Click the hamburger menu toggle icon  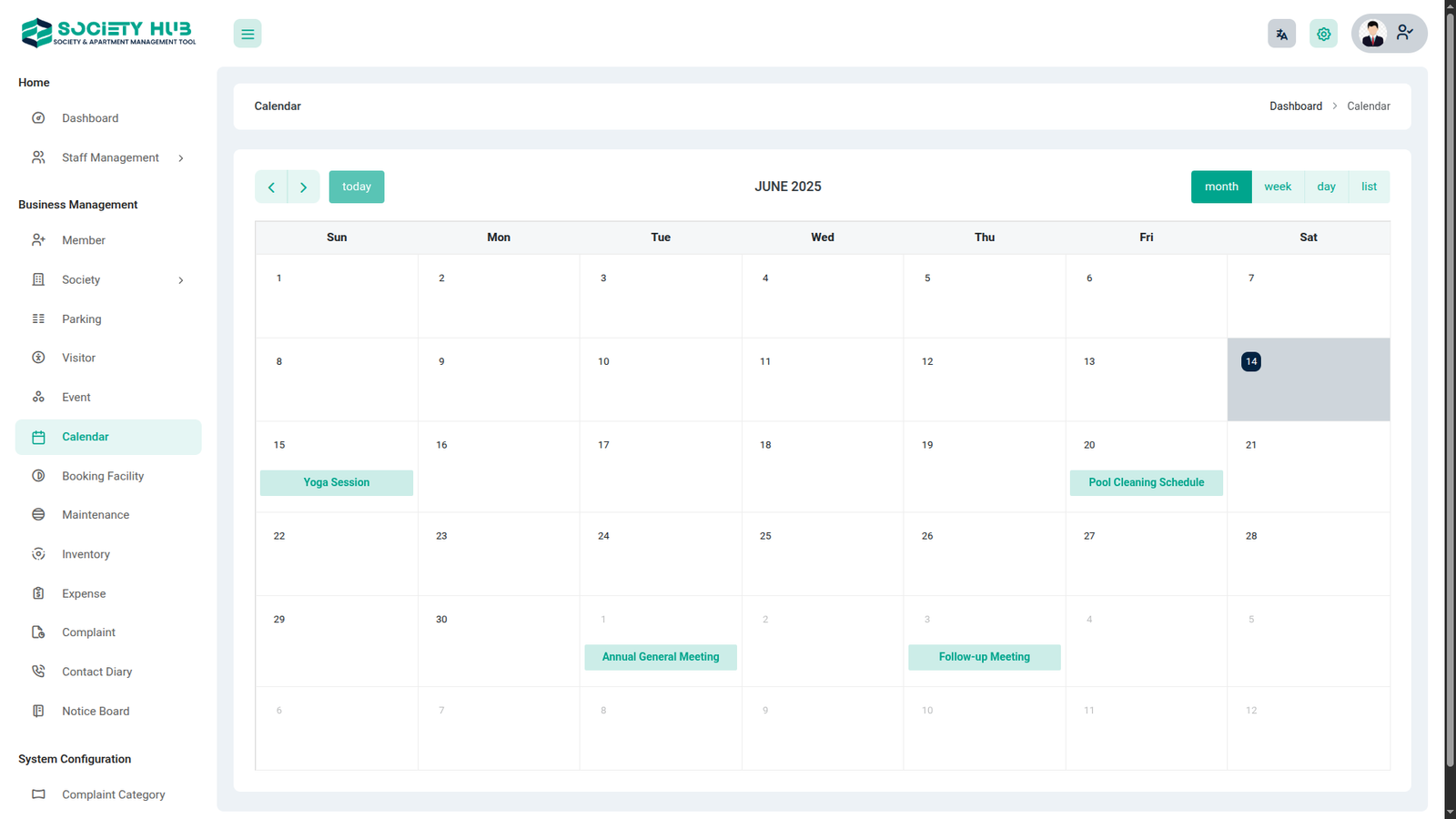(x=247, y=34)
